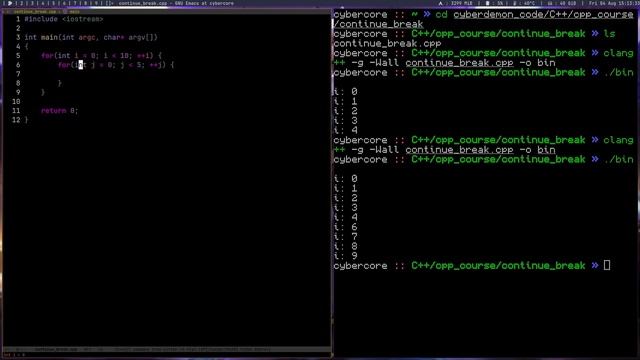Click output line 'i: 6' in terminal
640x360 pixels.
[346, 227]
